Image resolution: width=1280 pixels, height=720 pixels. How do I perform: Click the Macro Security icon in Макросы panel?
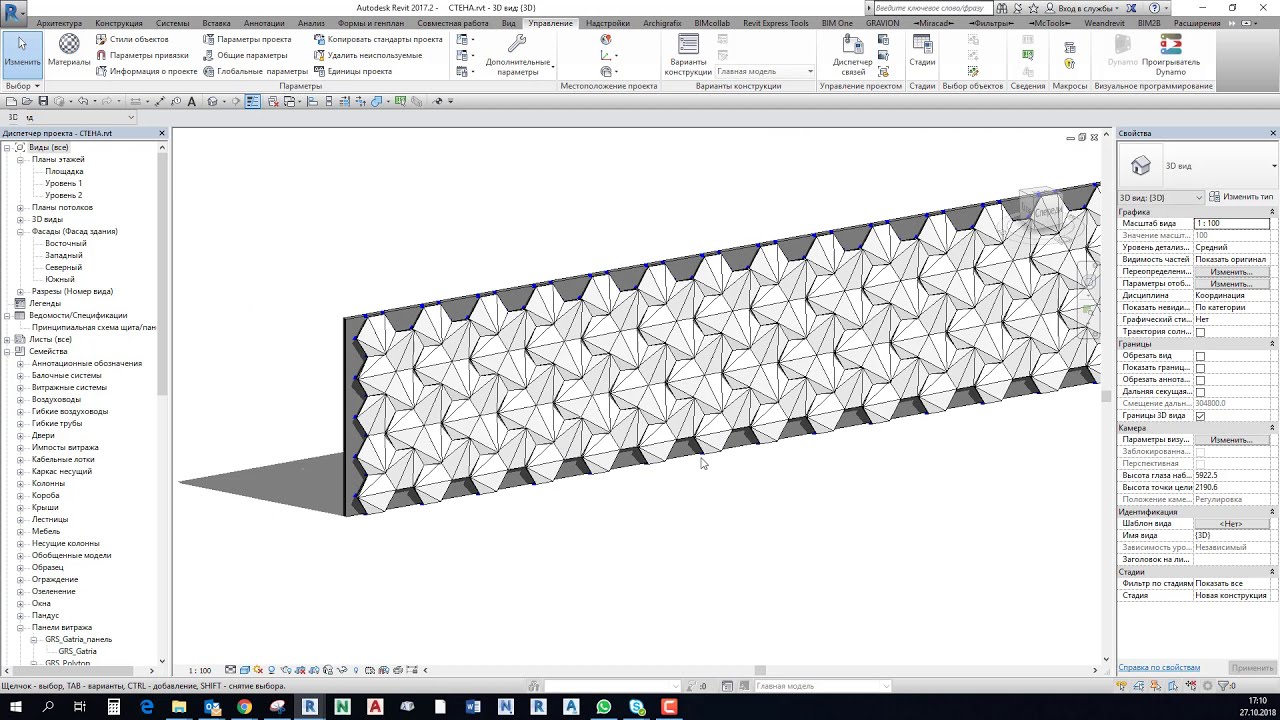click(1070, 63)
